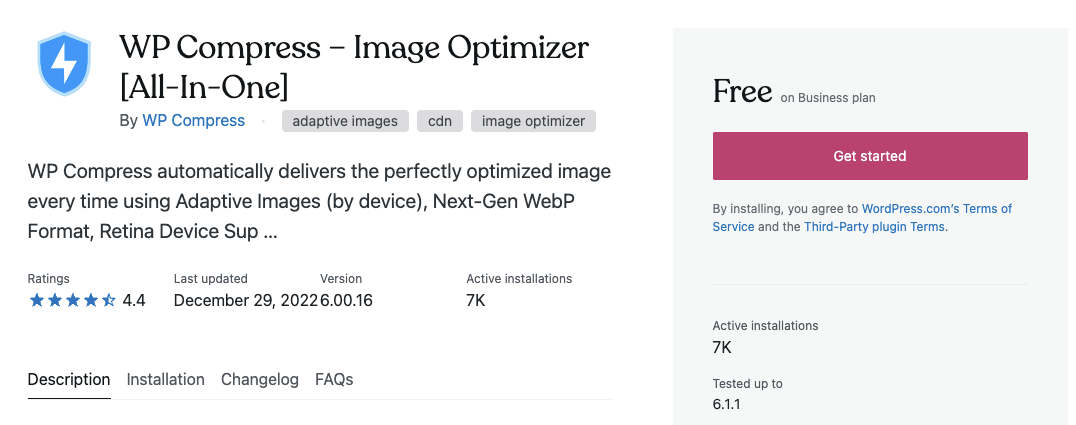The height and width of the screenshot is (425, 1076).
Task: Click the WP Compress shield lightning logo
Action: pos(64,63)
